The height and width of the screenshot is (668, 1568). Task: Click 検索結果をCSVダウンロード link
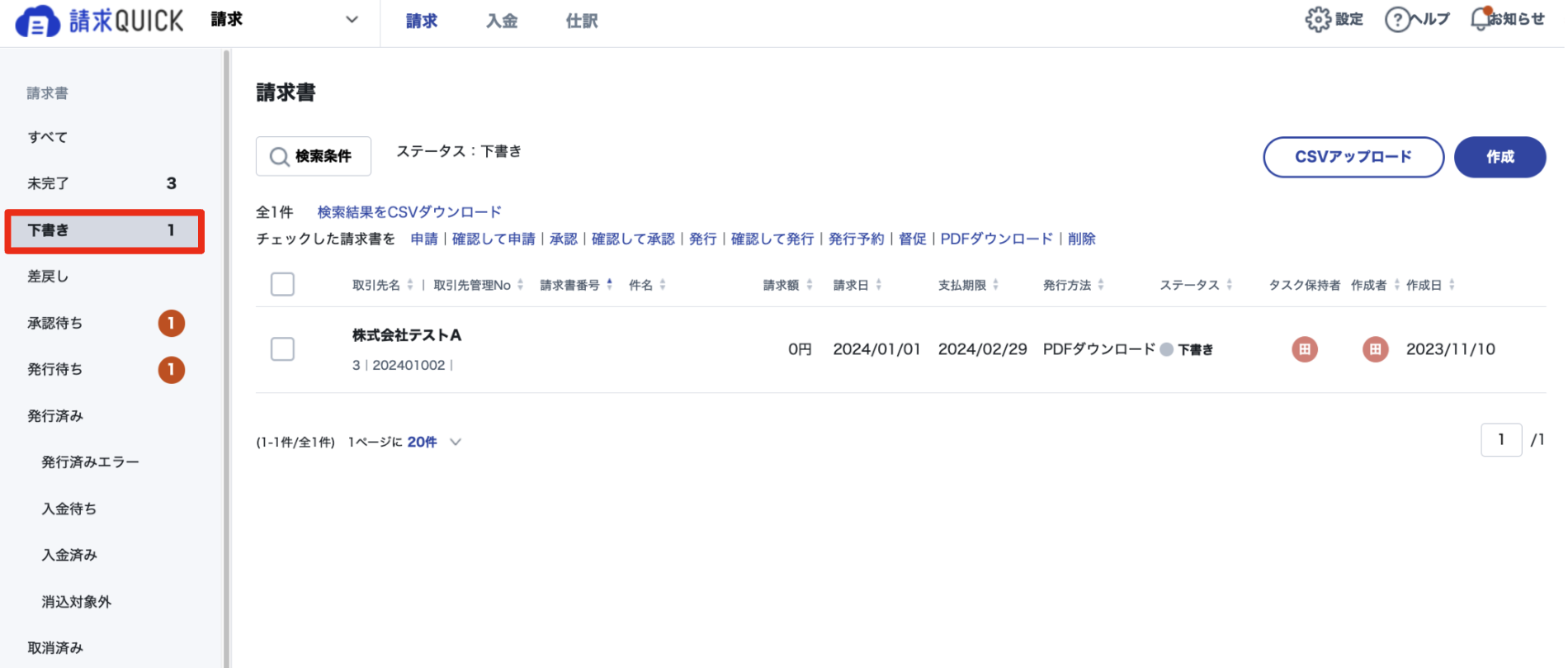(409, 212)
